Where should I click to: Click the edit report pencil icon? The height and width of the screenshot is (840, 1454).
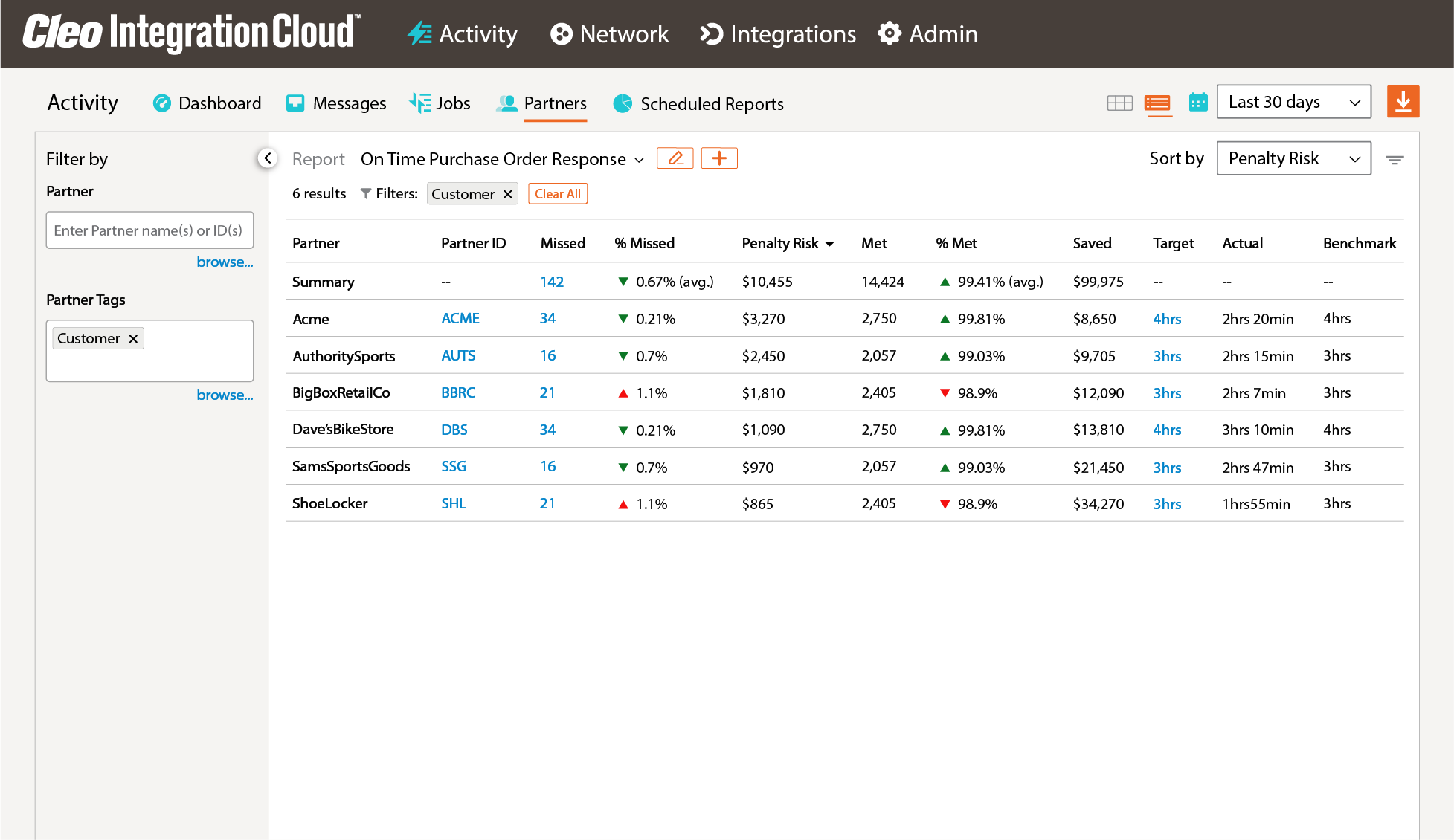675,158
